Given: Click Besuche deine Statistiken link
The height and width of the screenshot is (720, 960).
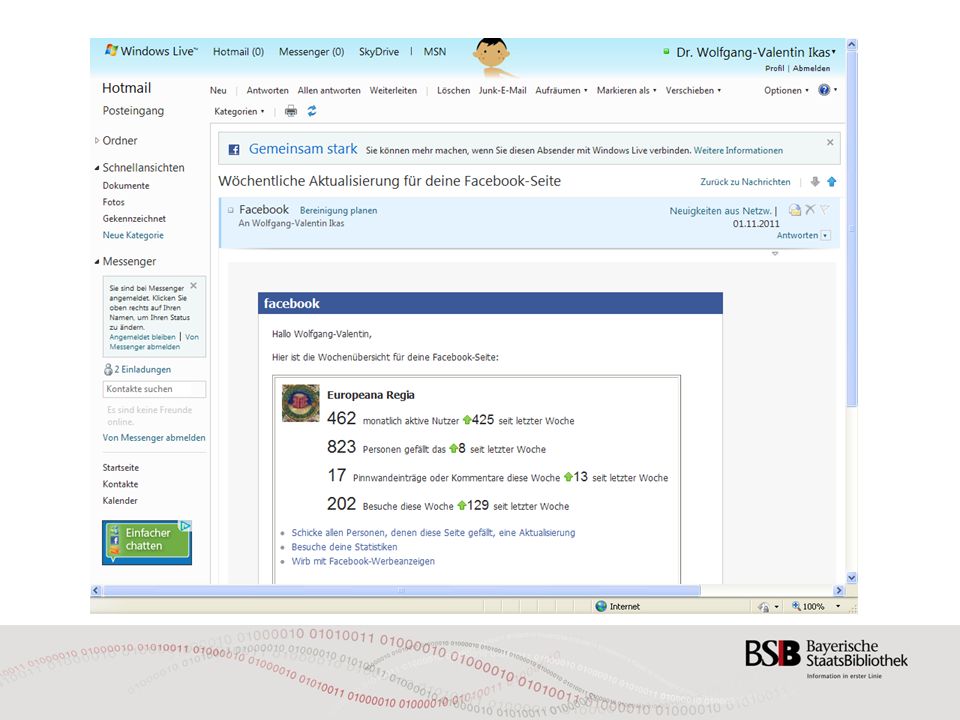Looking at the screenshot, I should click(x=344, y=547).
